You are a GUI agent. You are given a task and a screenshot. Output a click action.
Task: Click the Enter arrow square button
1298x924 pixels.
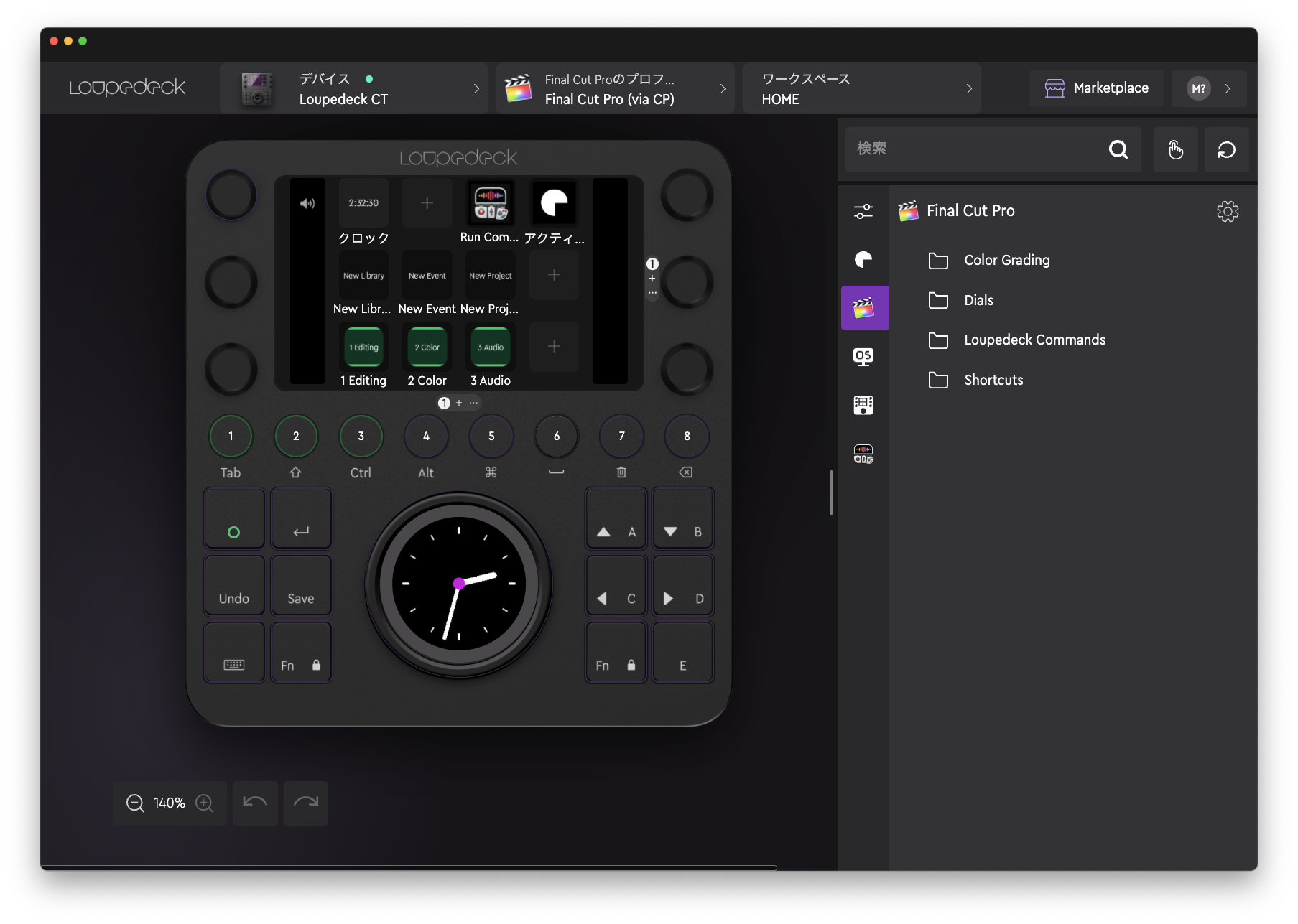click(x=301, y=518)
